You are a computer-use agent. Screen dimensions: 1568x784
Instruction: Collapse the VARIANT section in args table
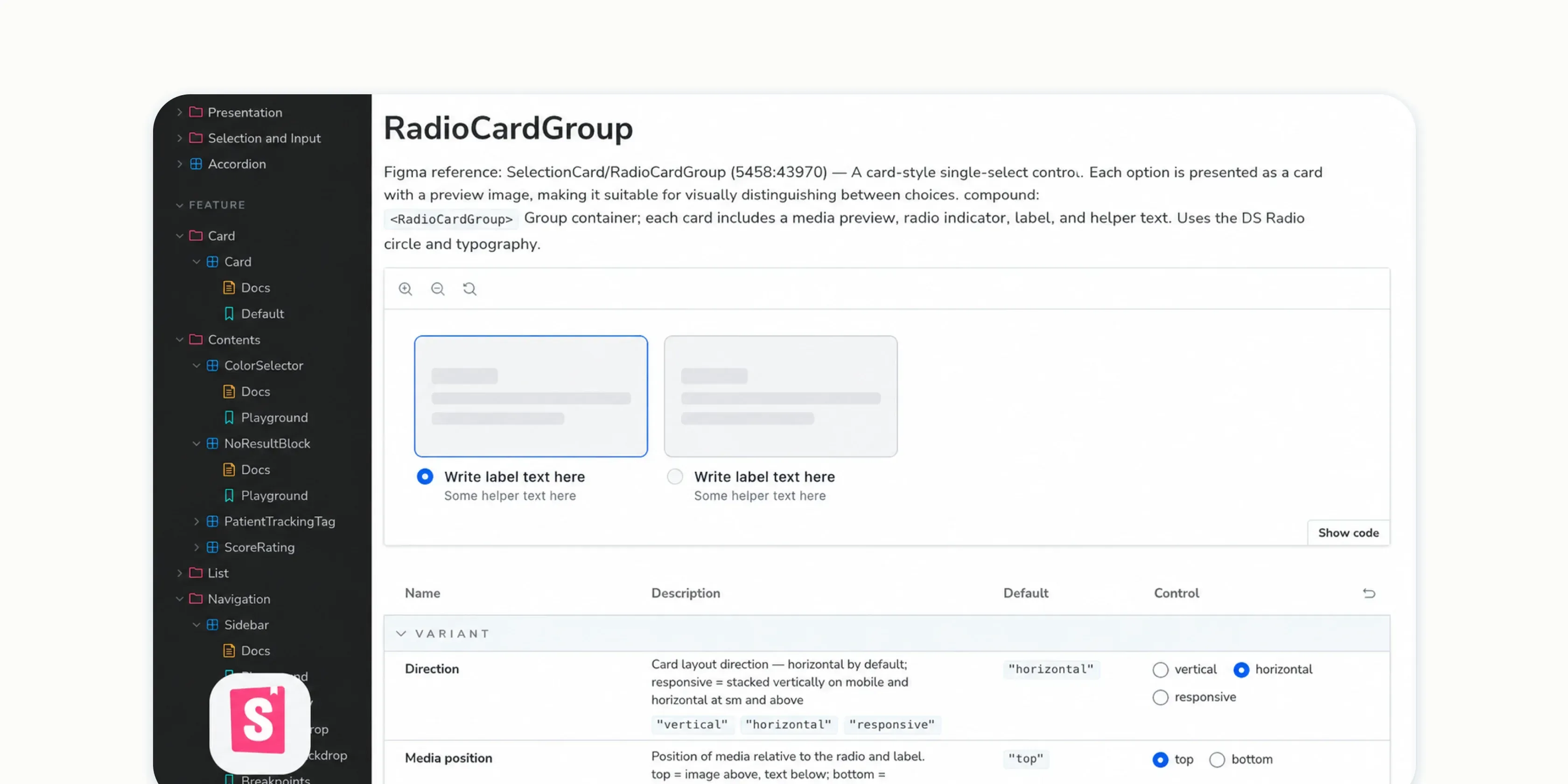(x=400, y=634)
